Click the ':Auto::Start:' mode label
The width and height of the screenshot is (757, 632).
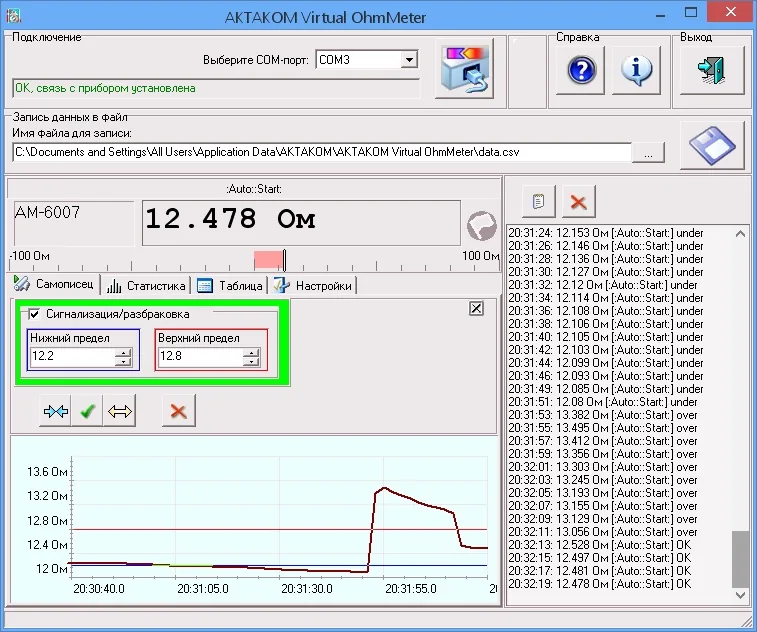pyautogui.click(x=254, y=189)
